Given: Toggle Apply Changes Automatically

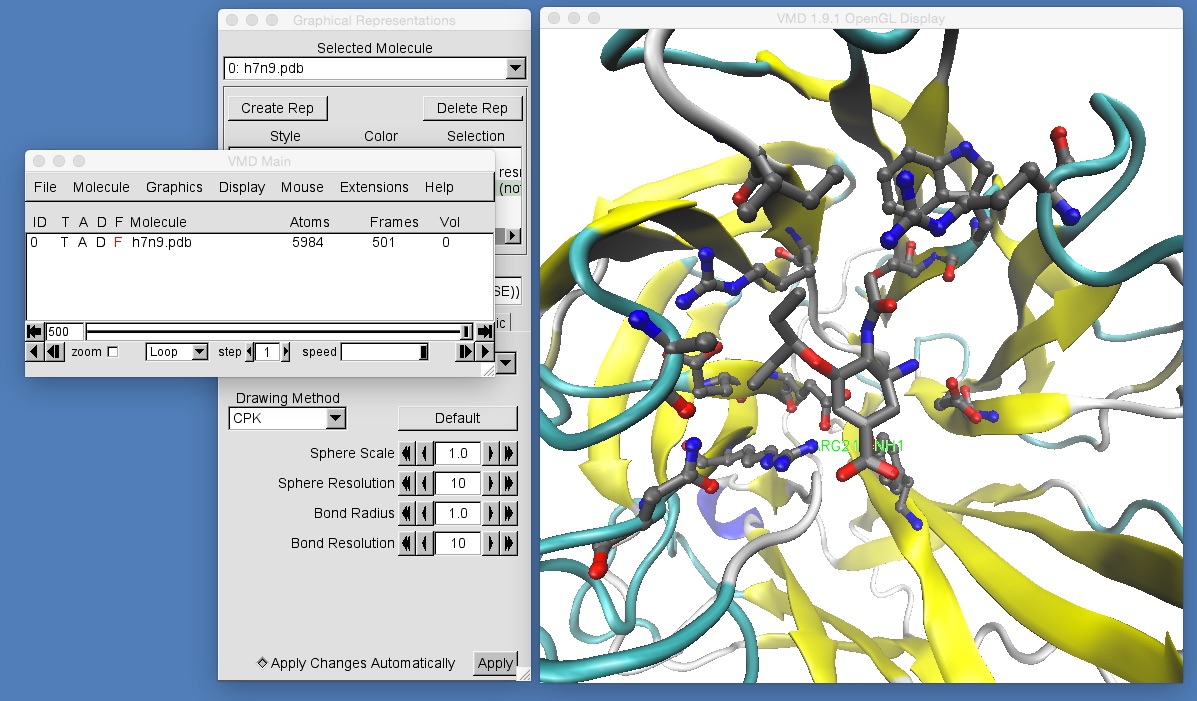Looking at the screenshot, I should [x=264, y=663].
